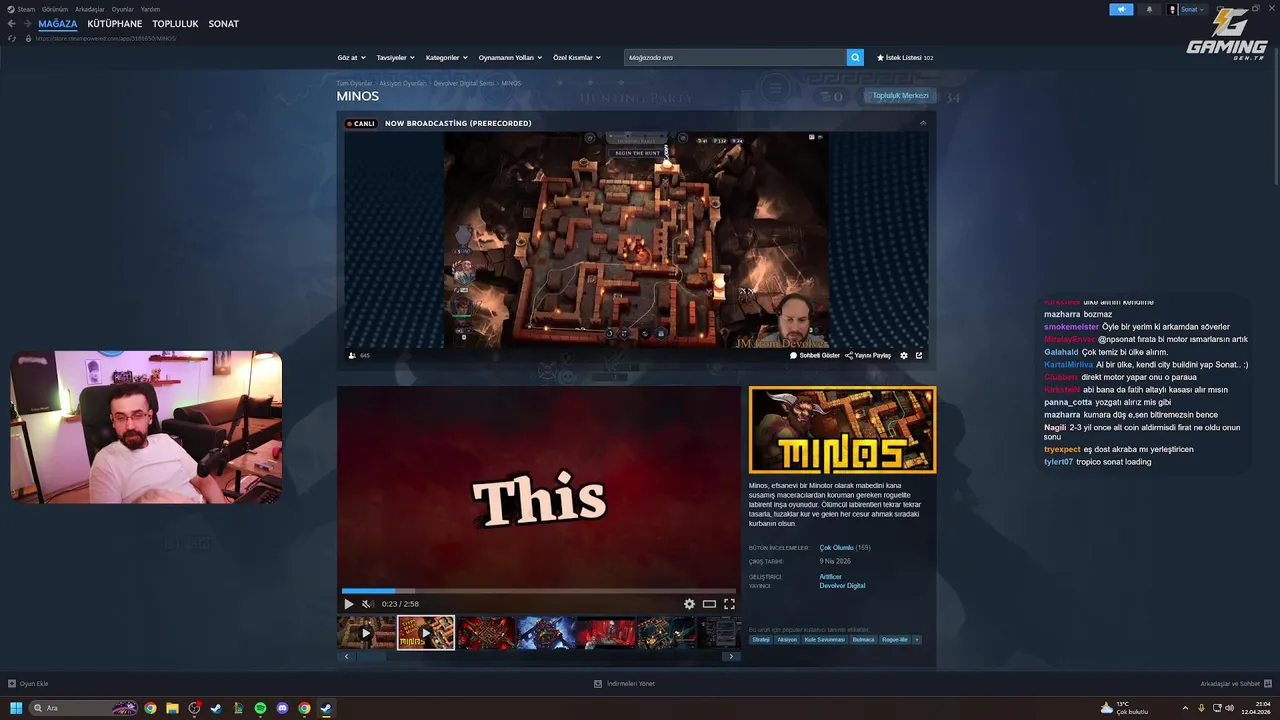
Task: Select the first trailer thumbnail
Action: tap(366, 633)
